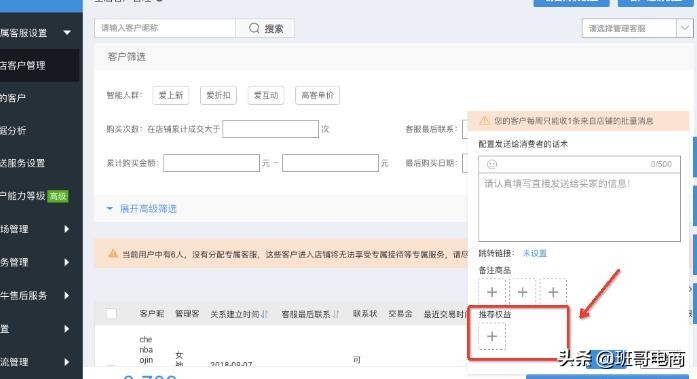Open 请选择管理客服 dropdown
This screenshot has height=379, width=697.
click(637, 28)
